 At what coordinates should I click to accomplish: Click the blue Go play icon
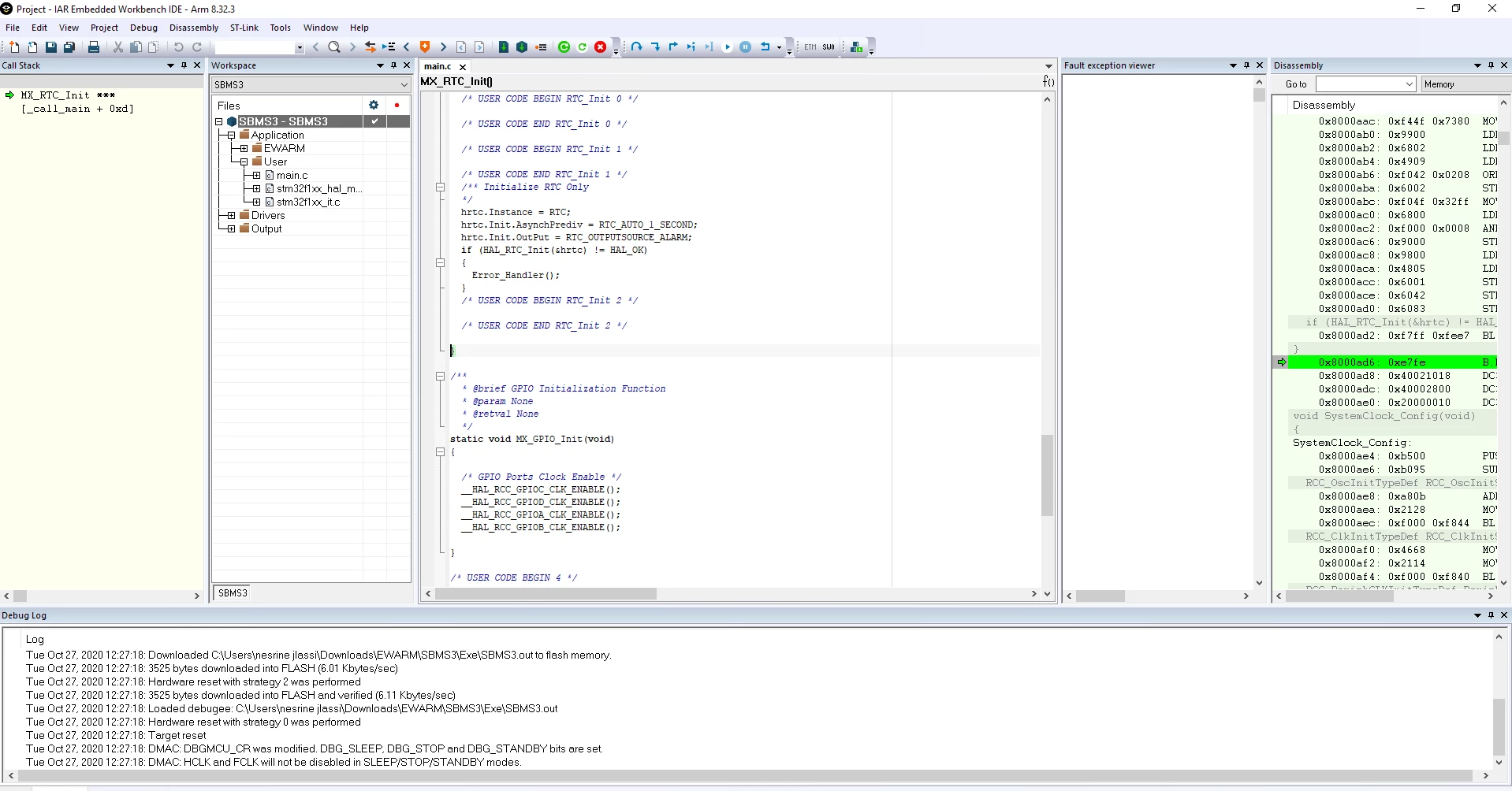[x=728, y=47]
